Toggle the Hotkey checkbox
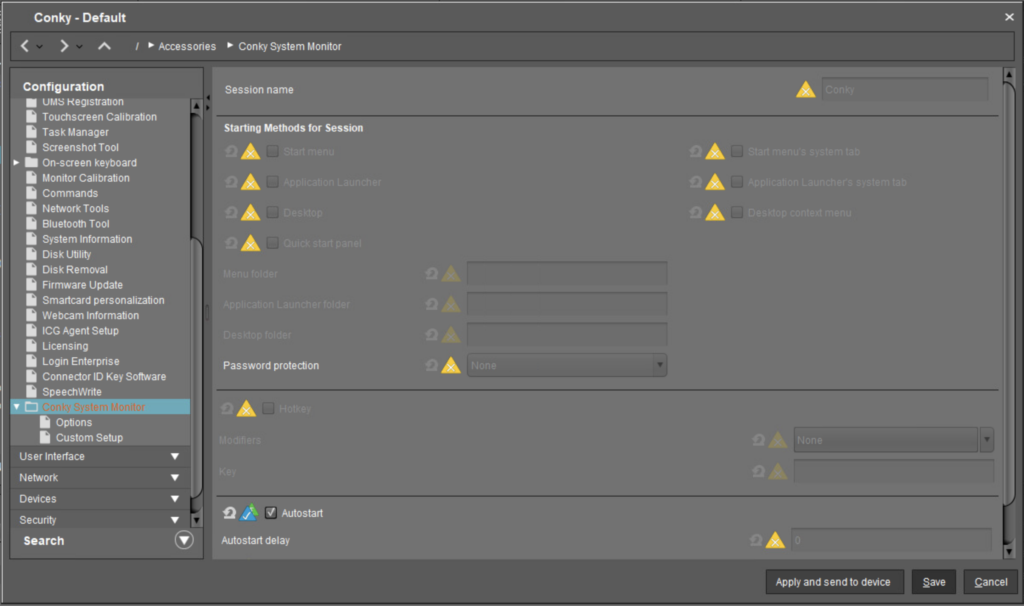1024x606 pixels. click(268, 409)
